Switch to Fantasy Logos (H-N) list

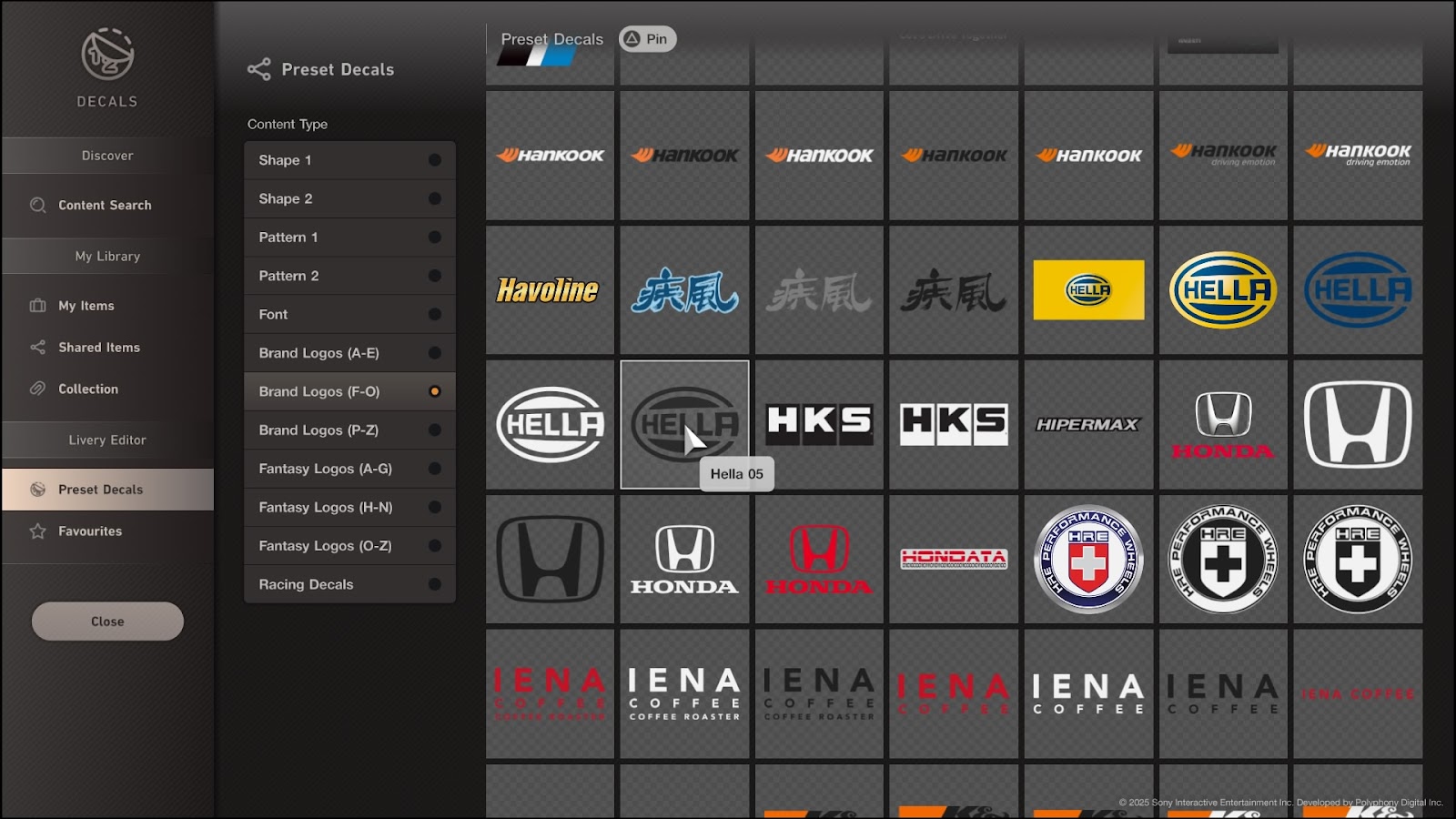349,507
